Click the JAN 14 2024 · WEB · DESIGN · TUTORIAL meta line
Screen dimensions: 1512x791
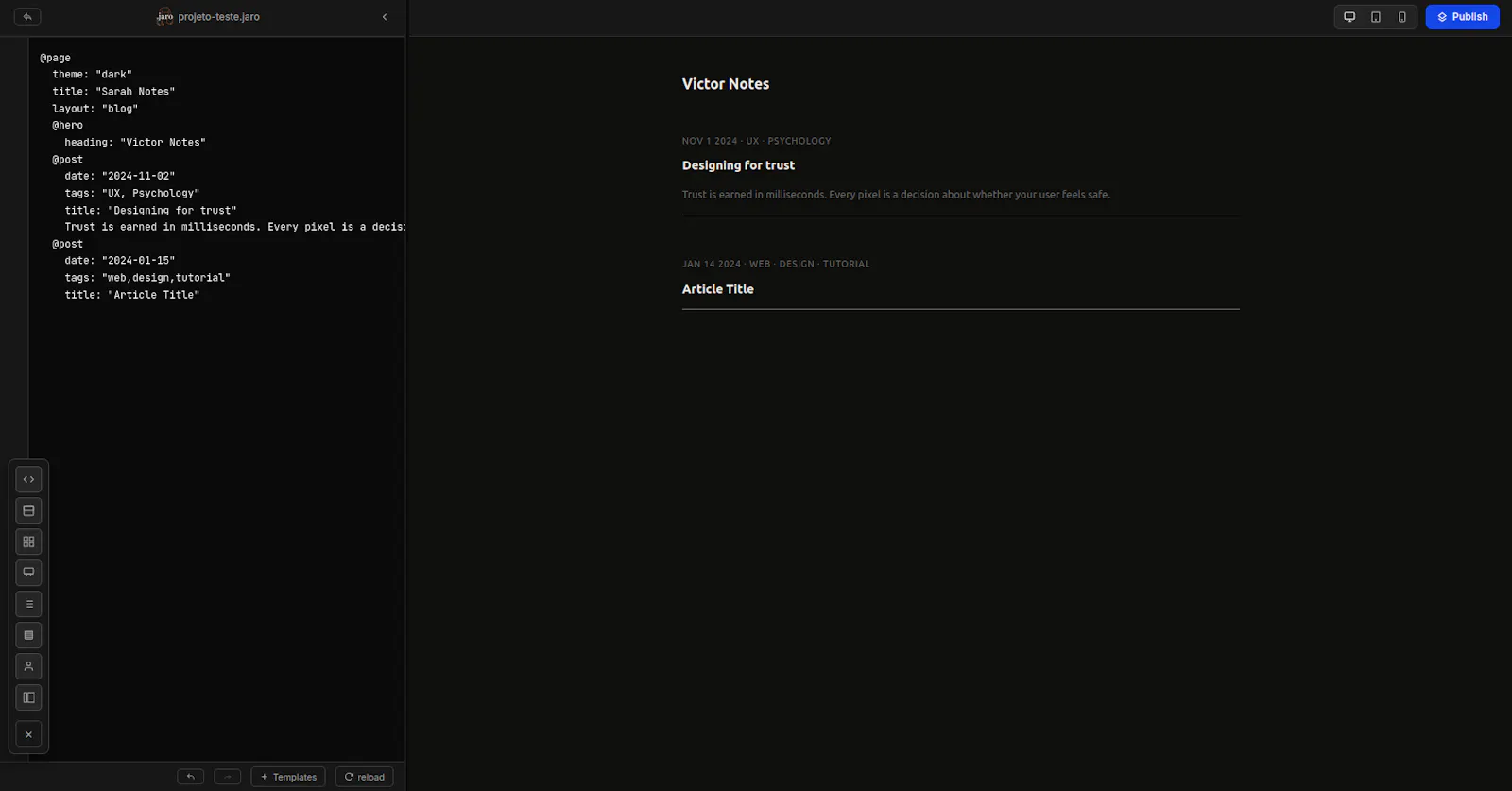coord(776,264)
